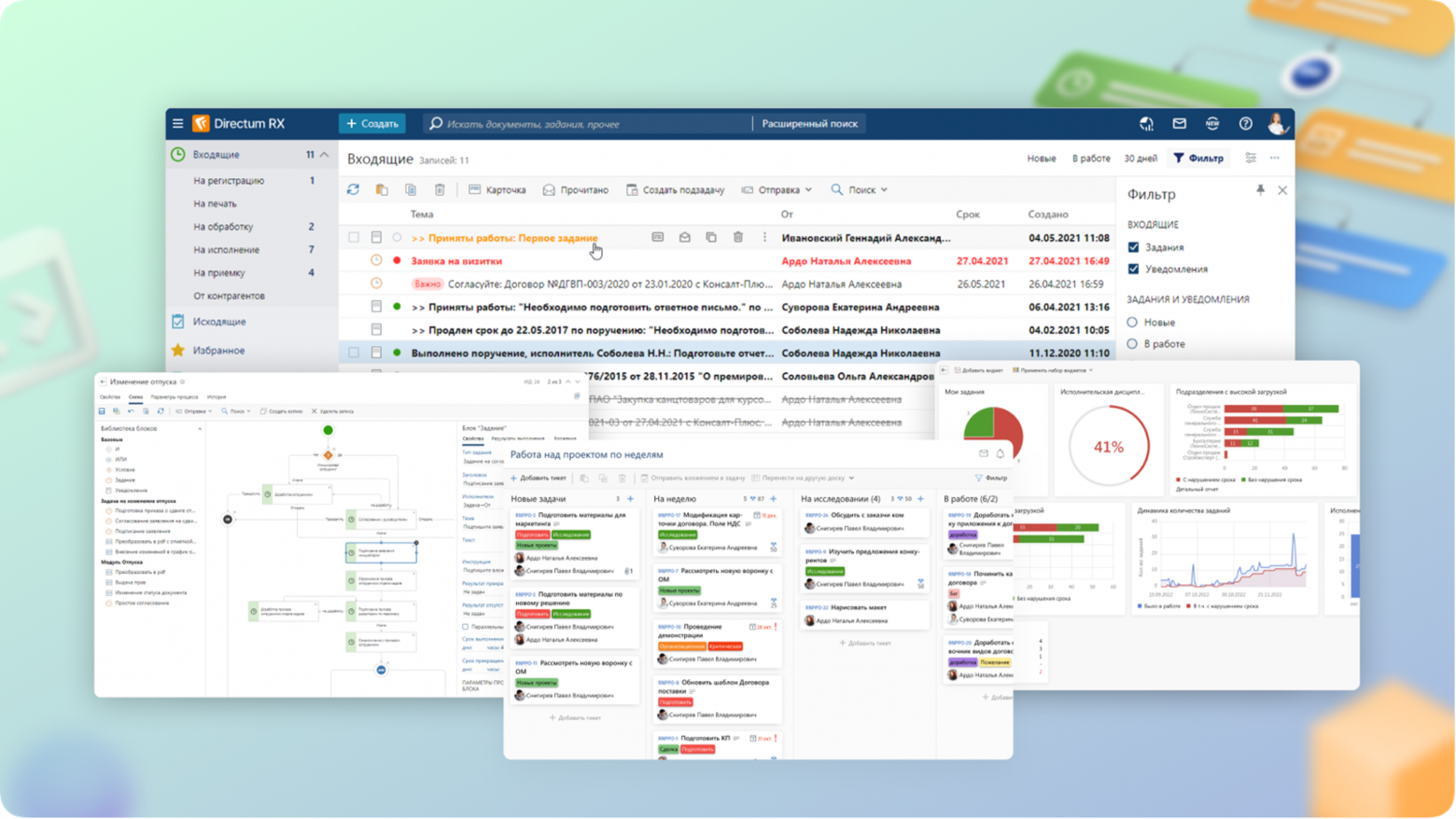Screen dimensions: 1456x819
Task: Open the Заявка на визитки task
Action: click(x=456, y=261)
